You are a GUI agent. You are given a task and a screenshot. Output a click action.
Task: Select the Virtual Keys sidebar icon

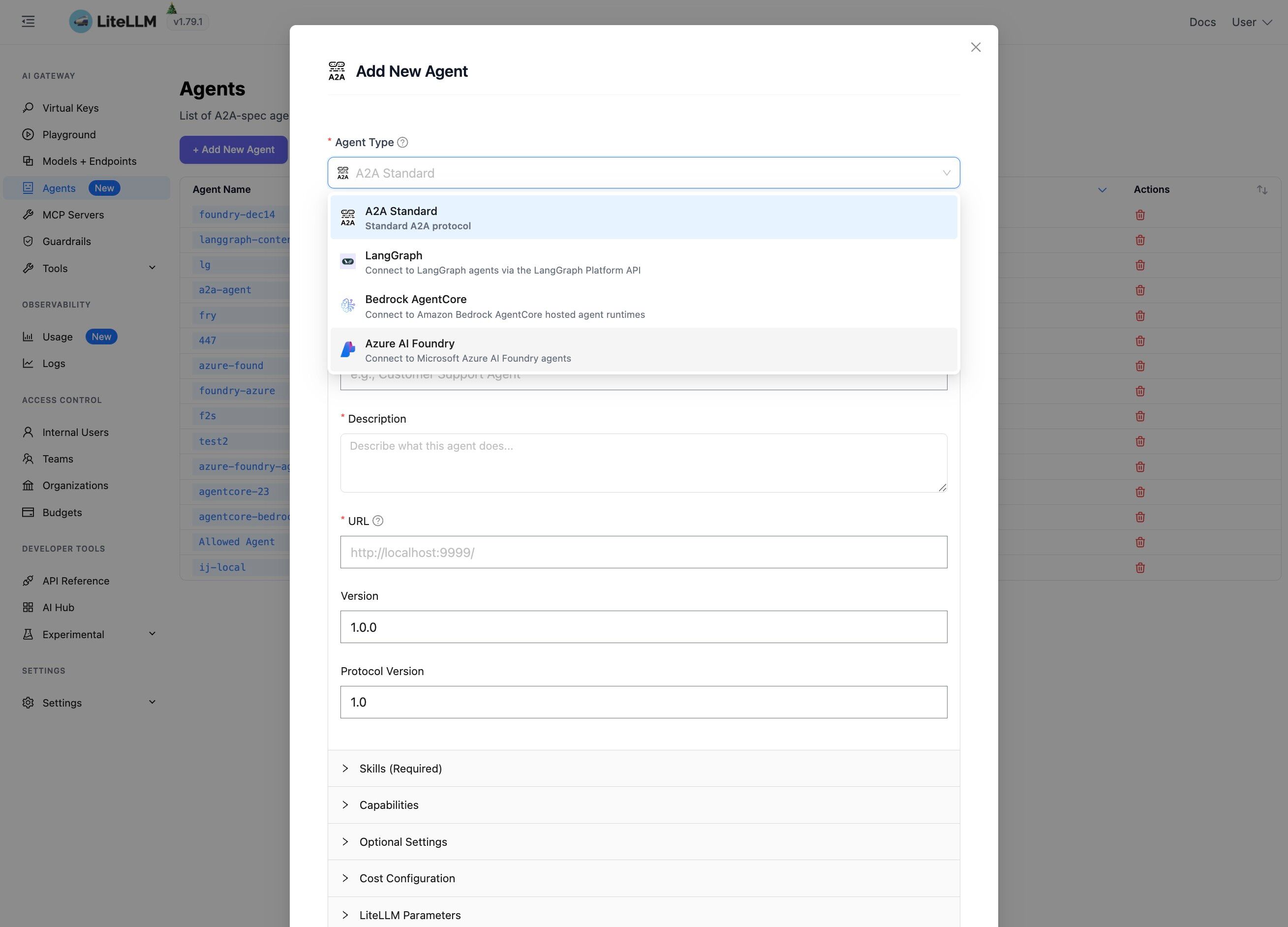28,107
